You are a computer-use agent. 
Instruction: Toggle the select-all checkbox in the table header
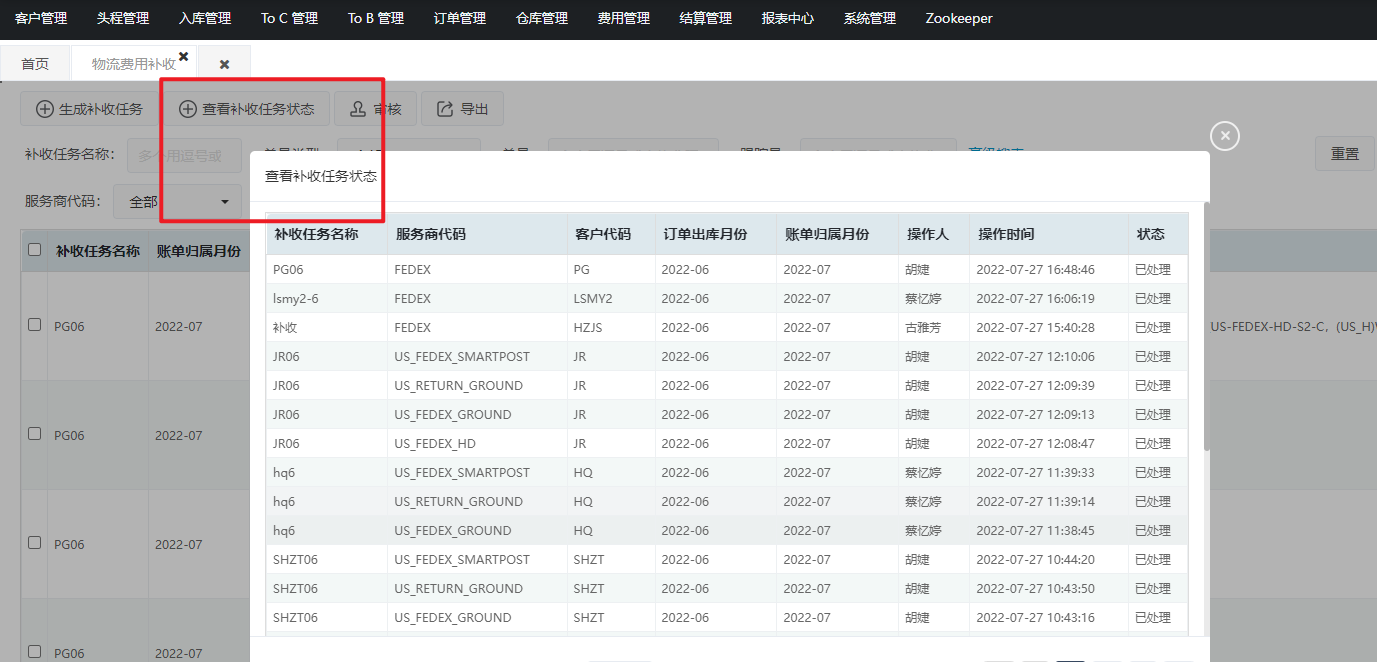coord(35,250)
